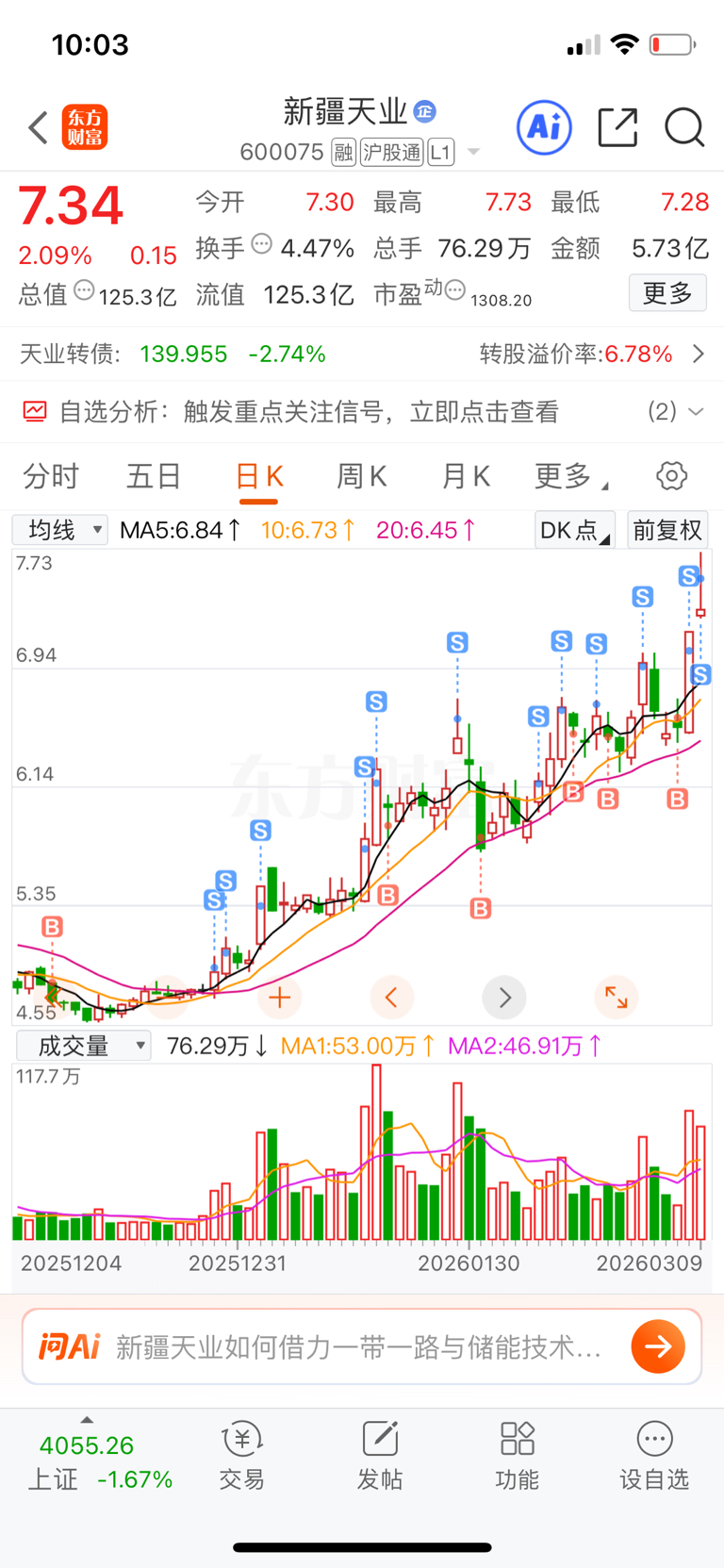Screen dimensions: 724x1568
Task: Tap the MA2:46.91万 volume label
Action: point(525,1046)
